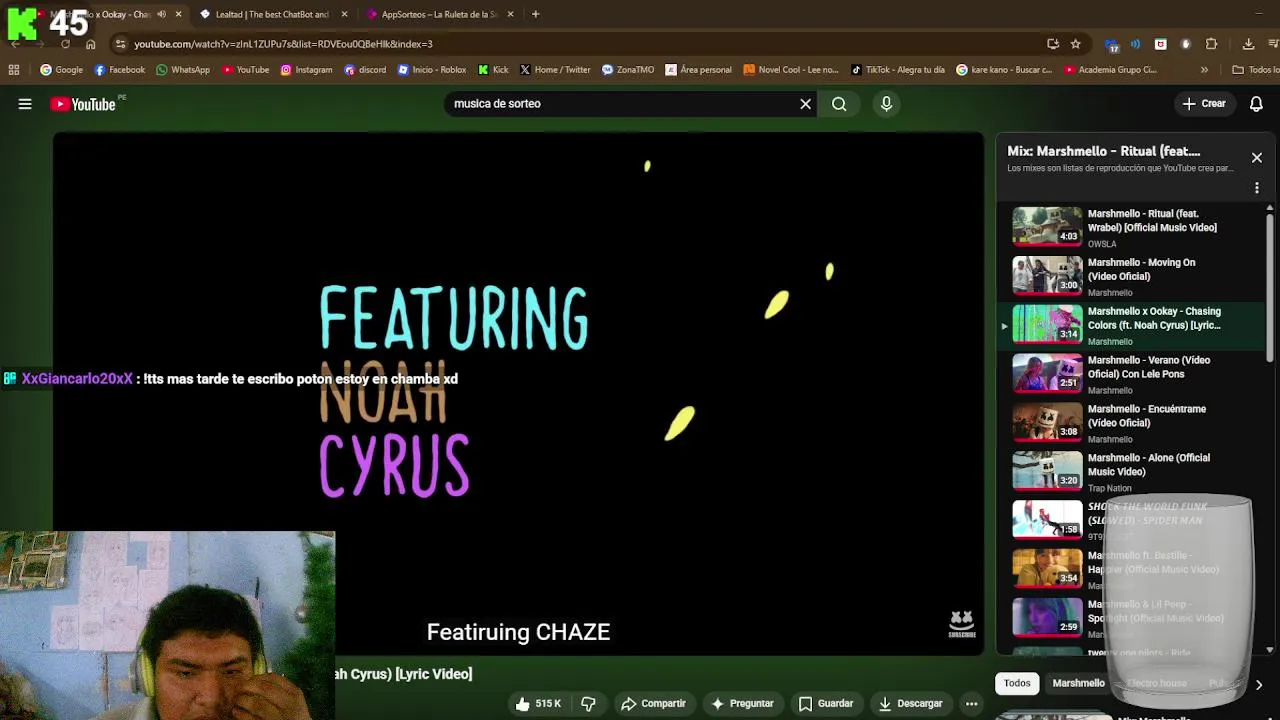Play Marshmello - Ritual thumbnail in the mix
The height and width of the screenshot is (720, 1280).
pyautogui.click(x=1047, y=226)
